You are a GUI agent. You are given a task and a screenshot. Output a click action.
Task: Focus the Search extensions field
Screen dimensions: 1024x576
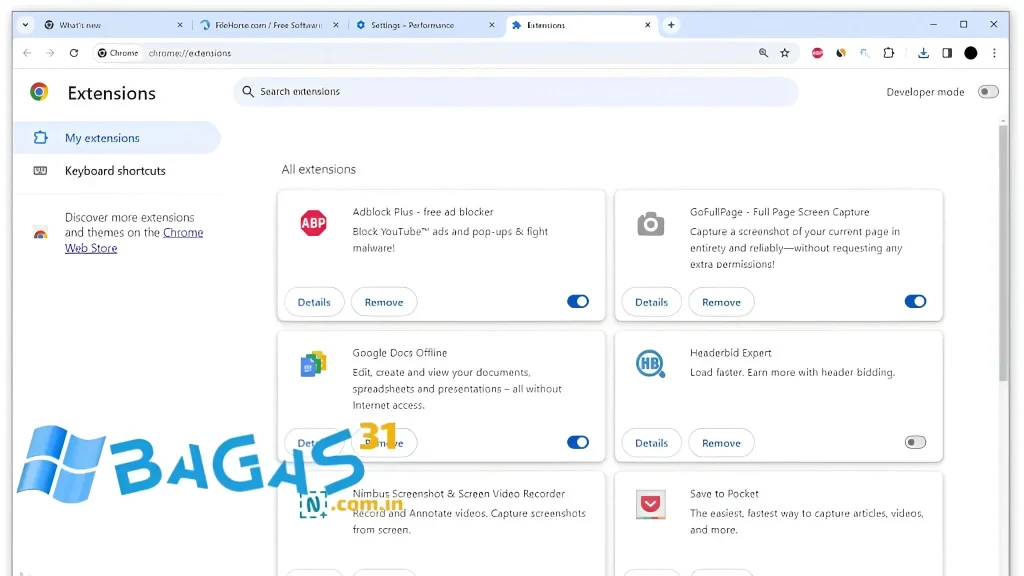pyautogui.click(x=516, y=91)
